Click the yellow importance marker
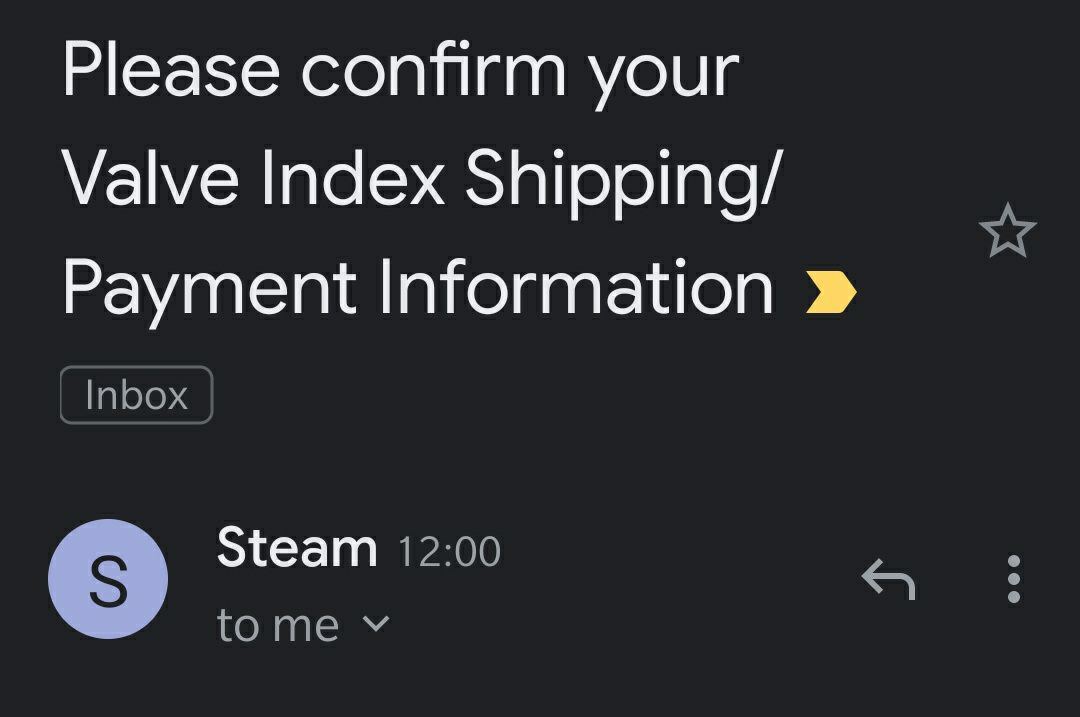The image size is (1080, 717). 831,292
